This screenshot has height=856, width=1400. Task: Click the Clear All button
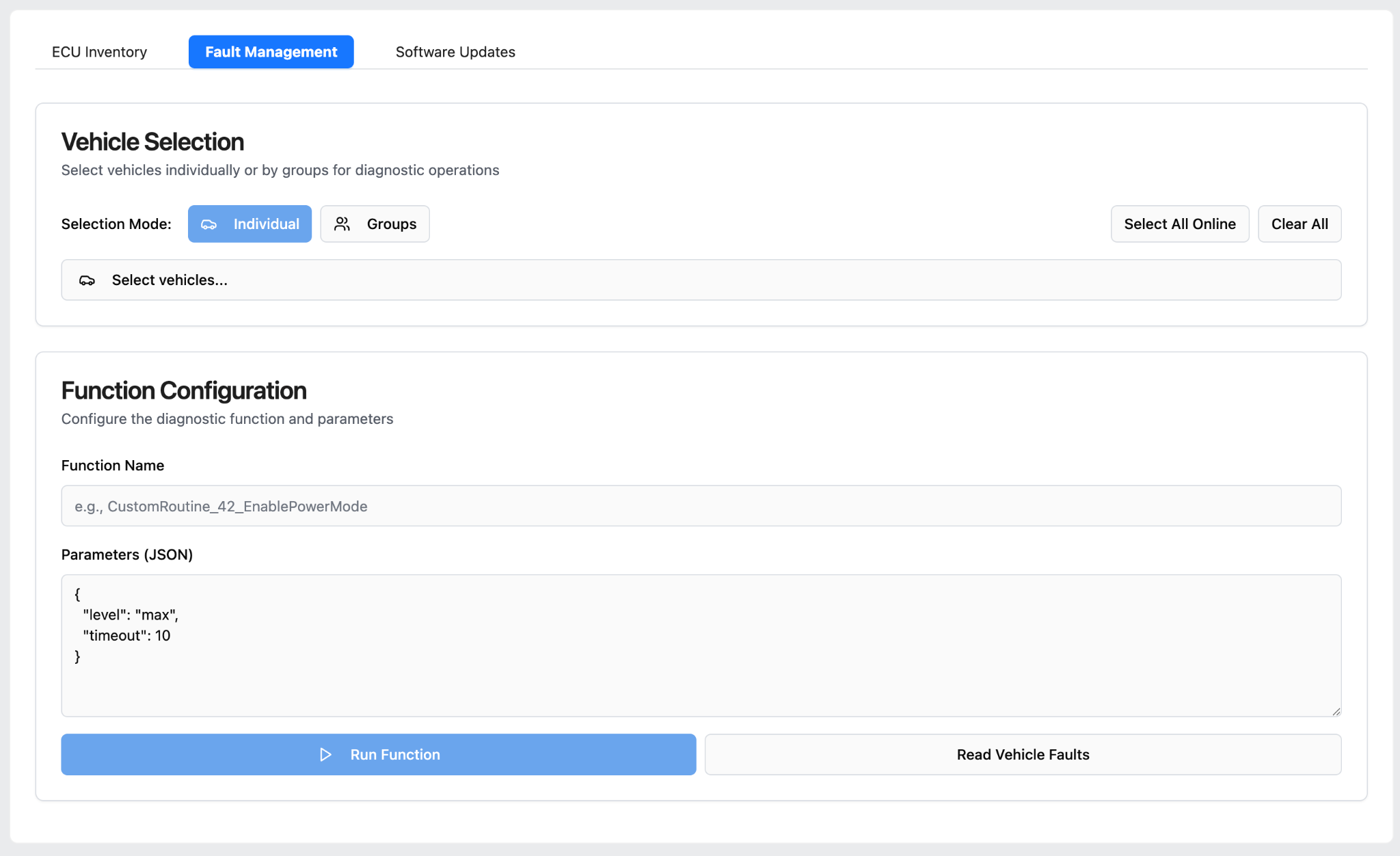pos(1299,224)
